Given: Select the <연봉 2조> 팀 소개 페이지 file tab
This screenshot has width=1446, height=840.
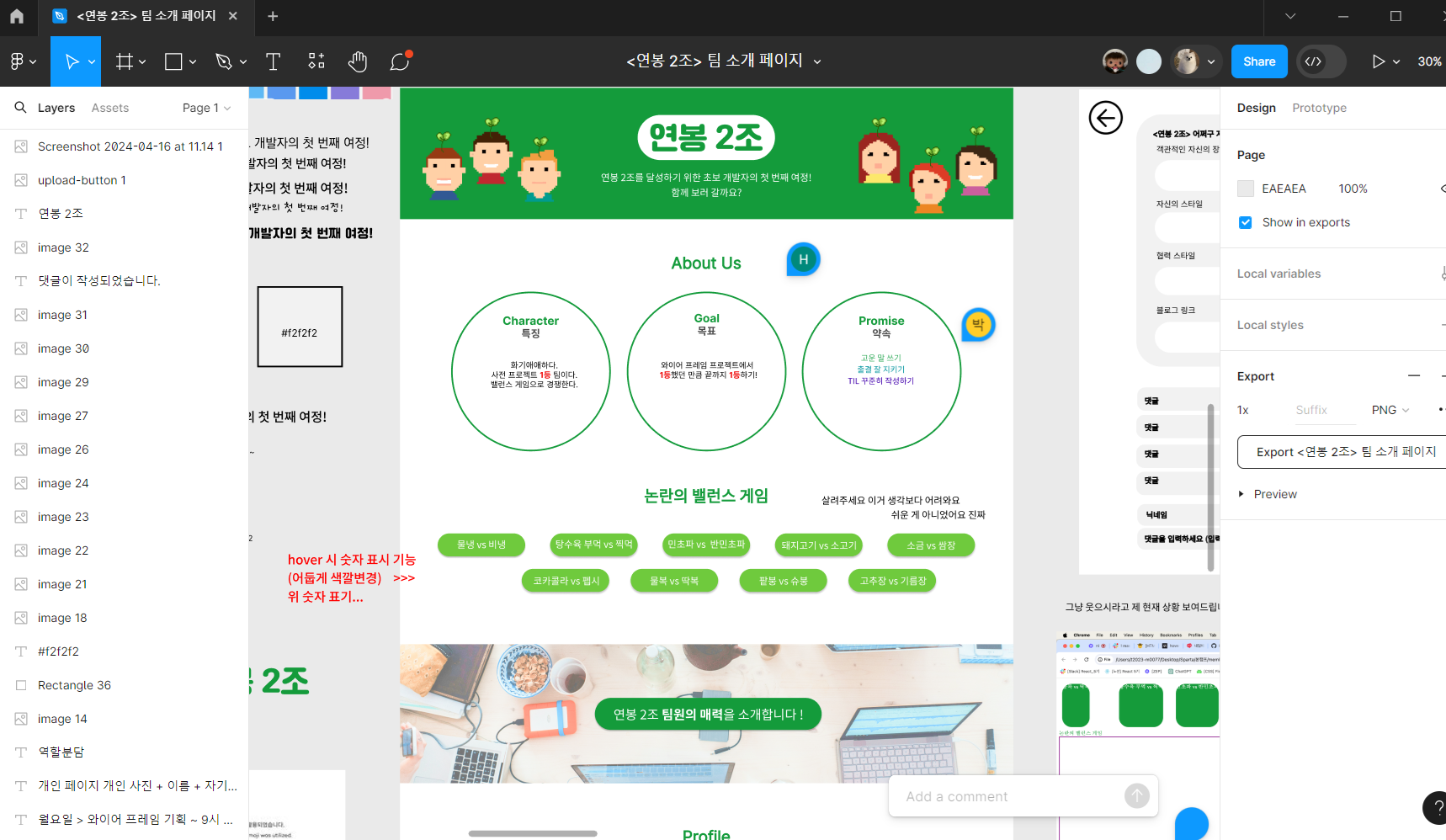Looking at the screenshot, I should (146, 16).
